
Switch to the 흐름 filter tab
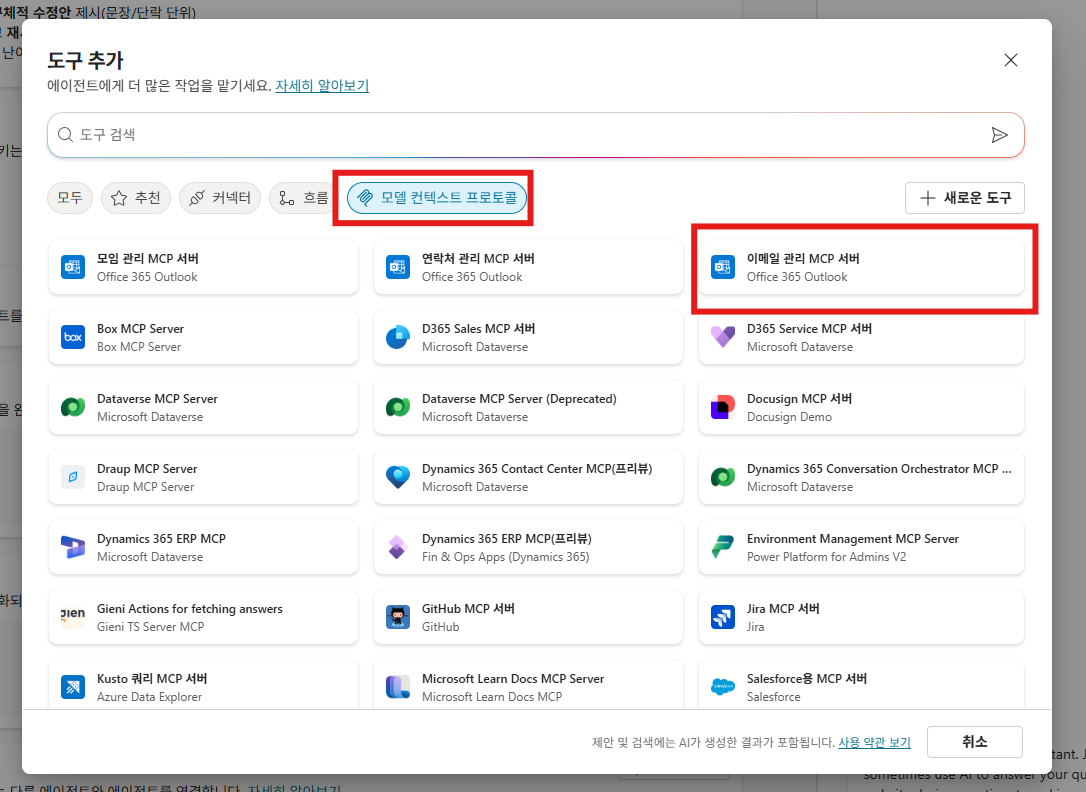303,198
